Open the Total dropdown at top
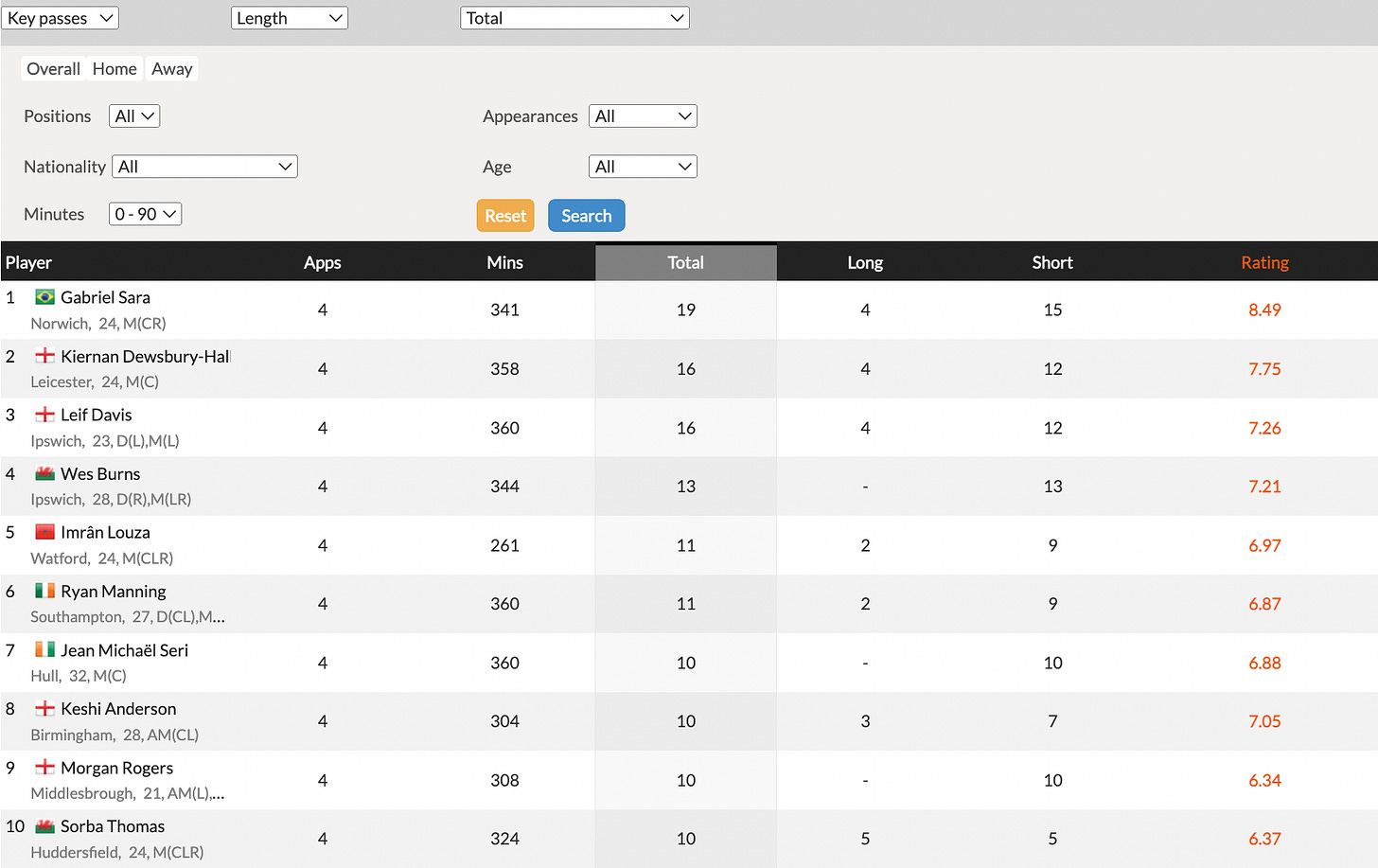This screenshot has width=1378, height=868. click(574, 18)
